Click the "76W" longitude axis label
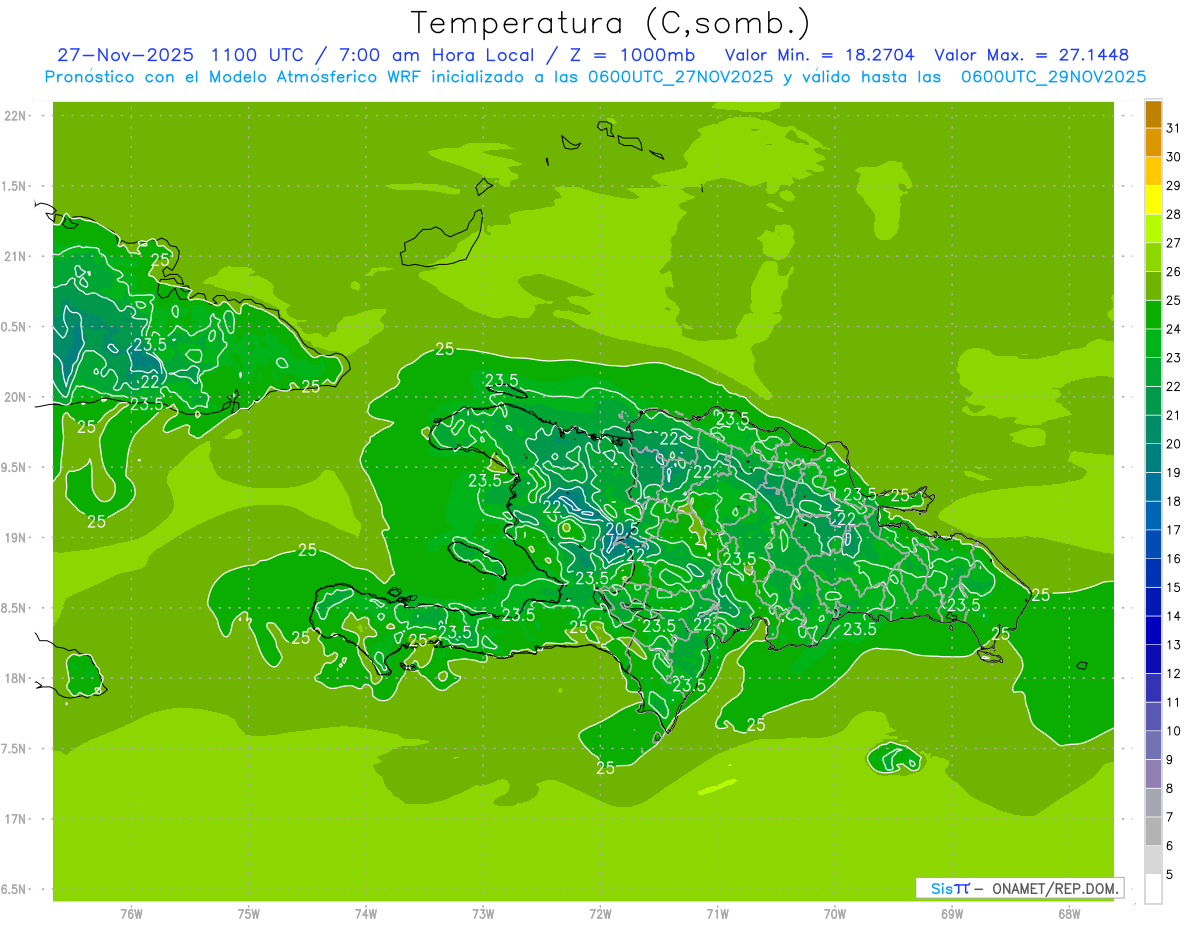Screen dimensions: 1200x927 pos(131,914)
